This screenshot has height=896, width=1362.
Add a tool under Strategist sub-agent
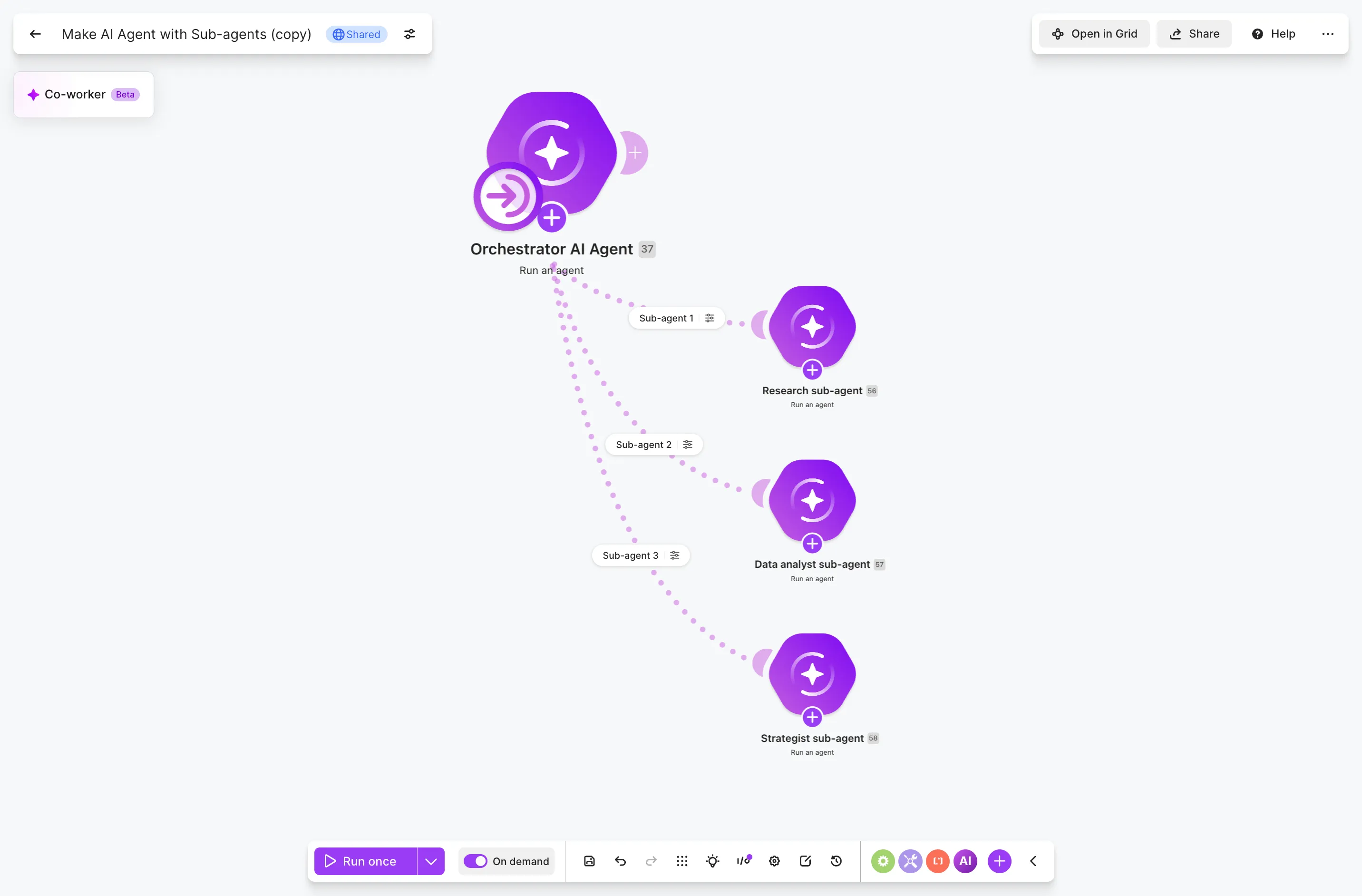812,717
